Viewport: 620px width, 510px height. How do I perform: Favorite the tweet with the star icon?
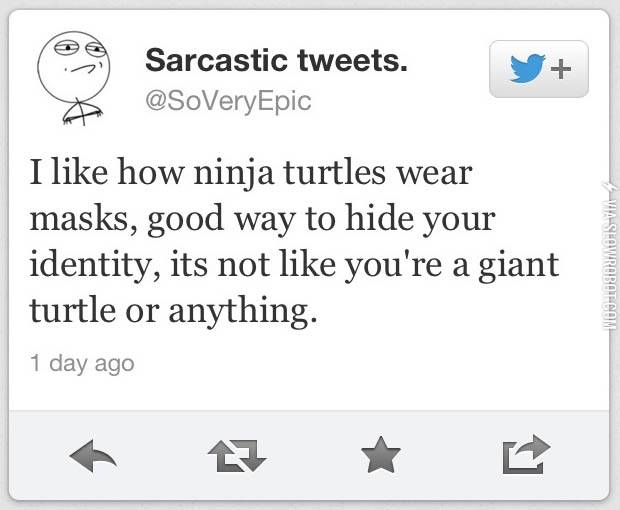(x=379, y=457)
